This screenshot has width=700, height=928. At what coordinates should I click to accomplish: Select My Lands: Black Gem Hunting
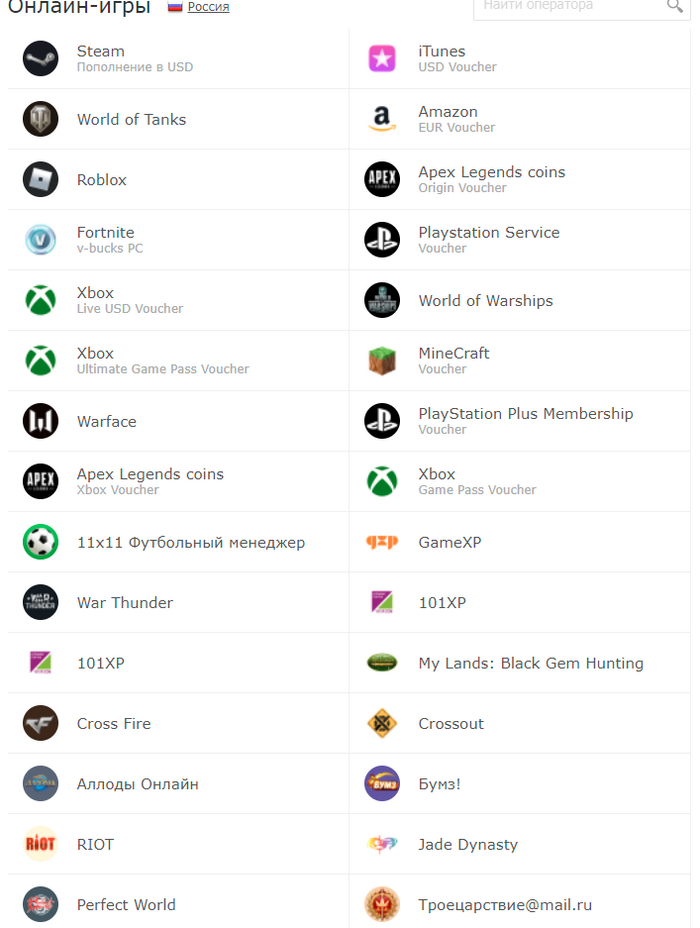530,663
